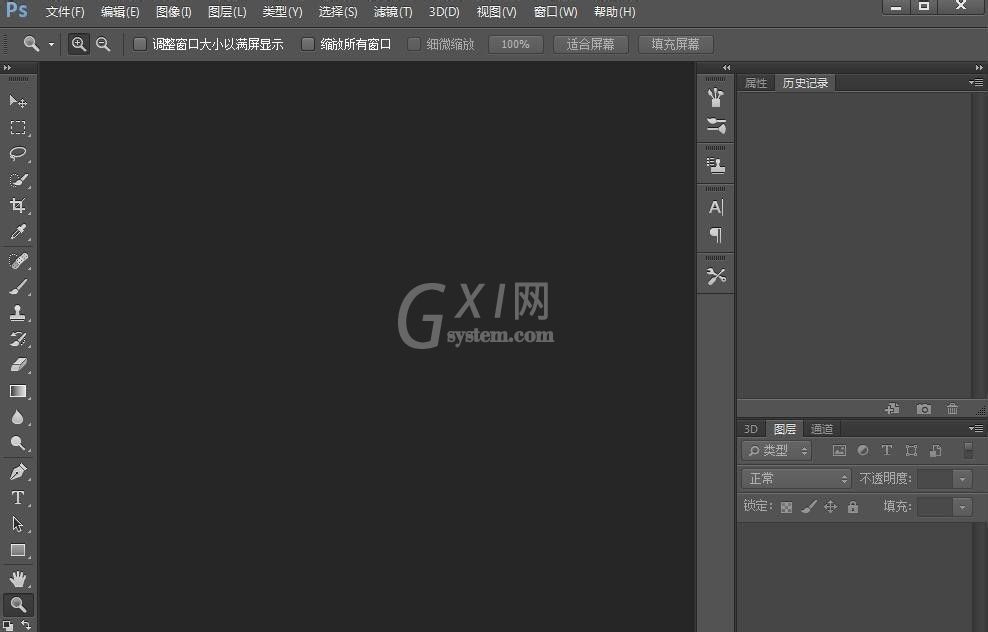Open the Paragraph panel icon

[x=716, y=235]
